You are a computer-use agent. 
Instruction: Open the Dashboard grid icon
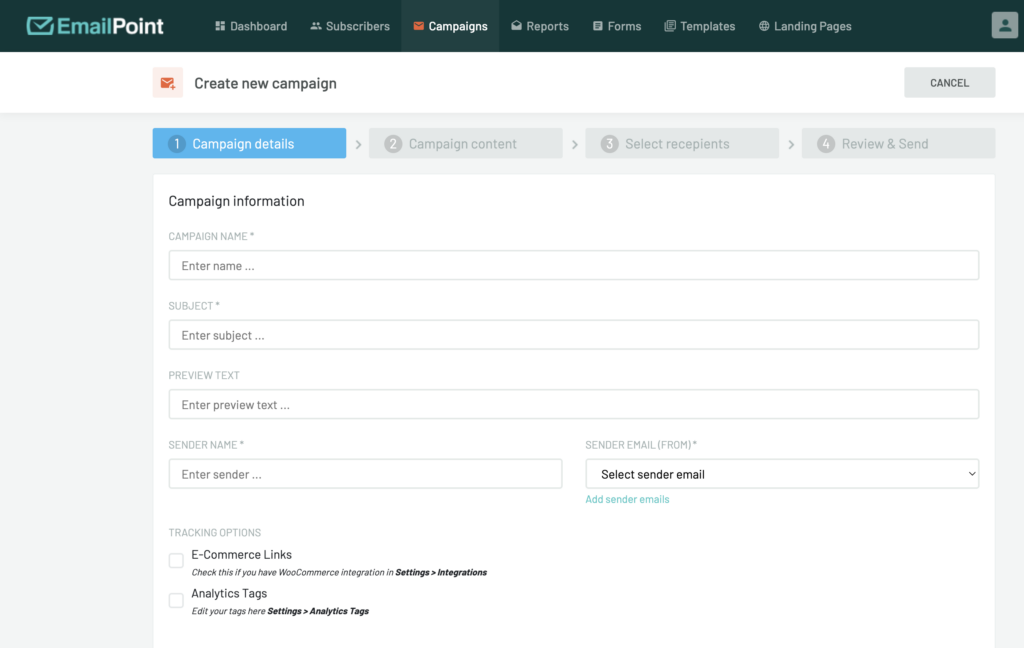click(x=220, y=26)
